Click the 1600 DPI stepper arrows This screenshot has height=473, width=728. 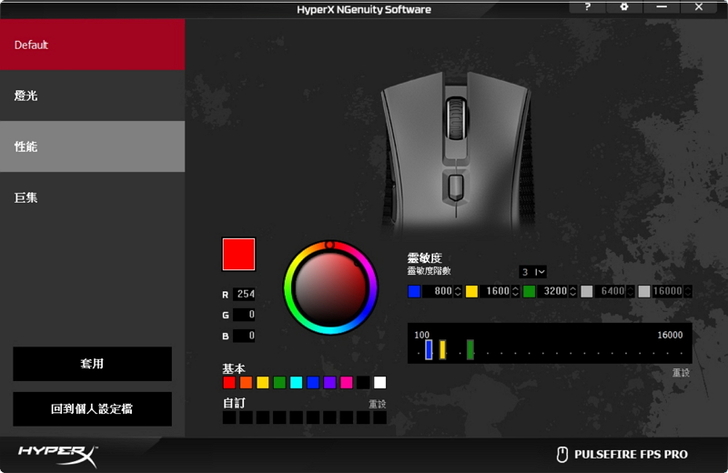coord(515,291)
